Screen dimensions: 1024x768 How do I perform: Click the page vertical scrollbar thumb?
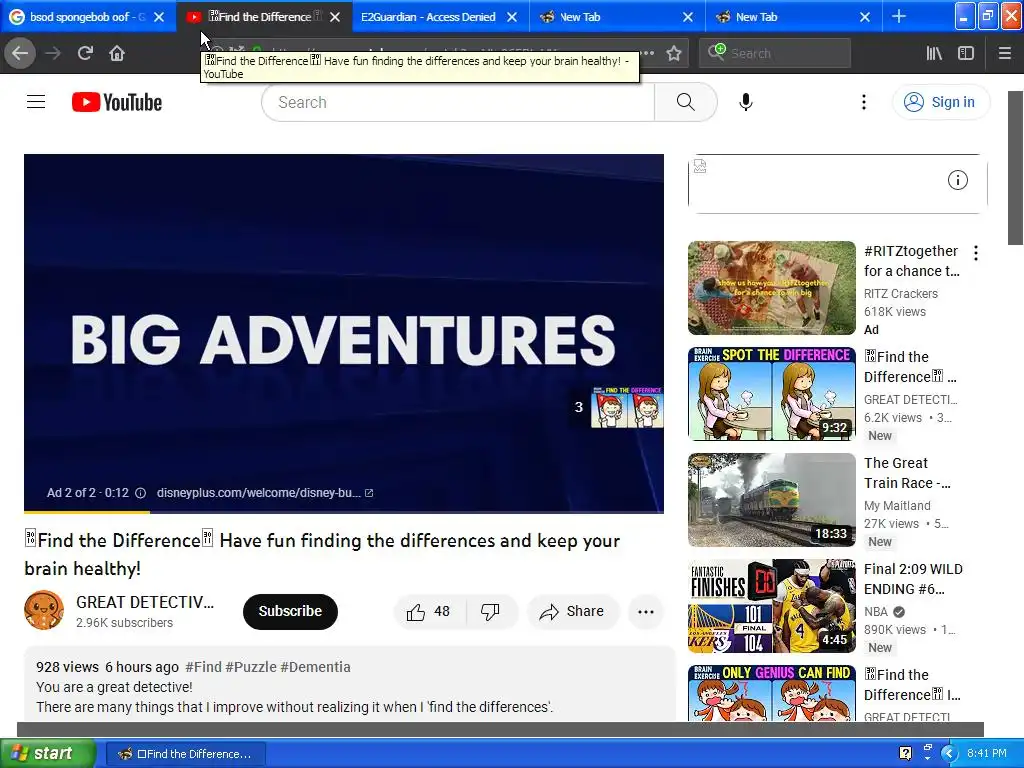tap(1015, 168)
